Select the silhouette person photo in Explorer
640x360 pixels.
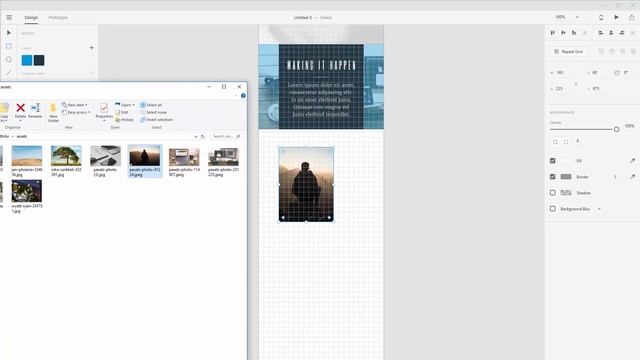pos(145,156)
